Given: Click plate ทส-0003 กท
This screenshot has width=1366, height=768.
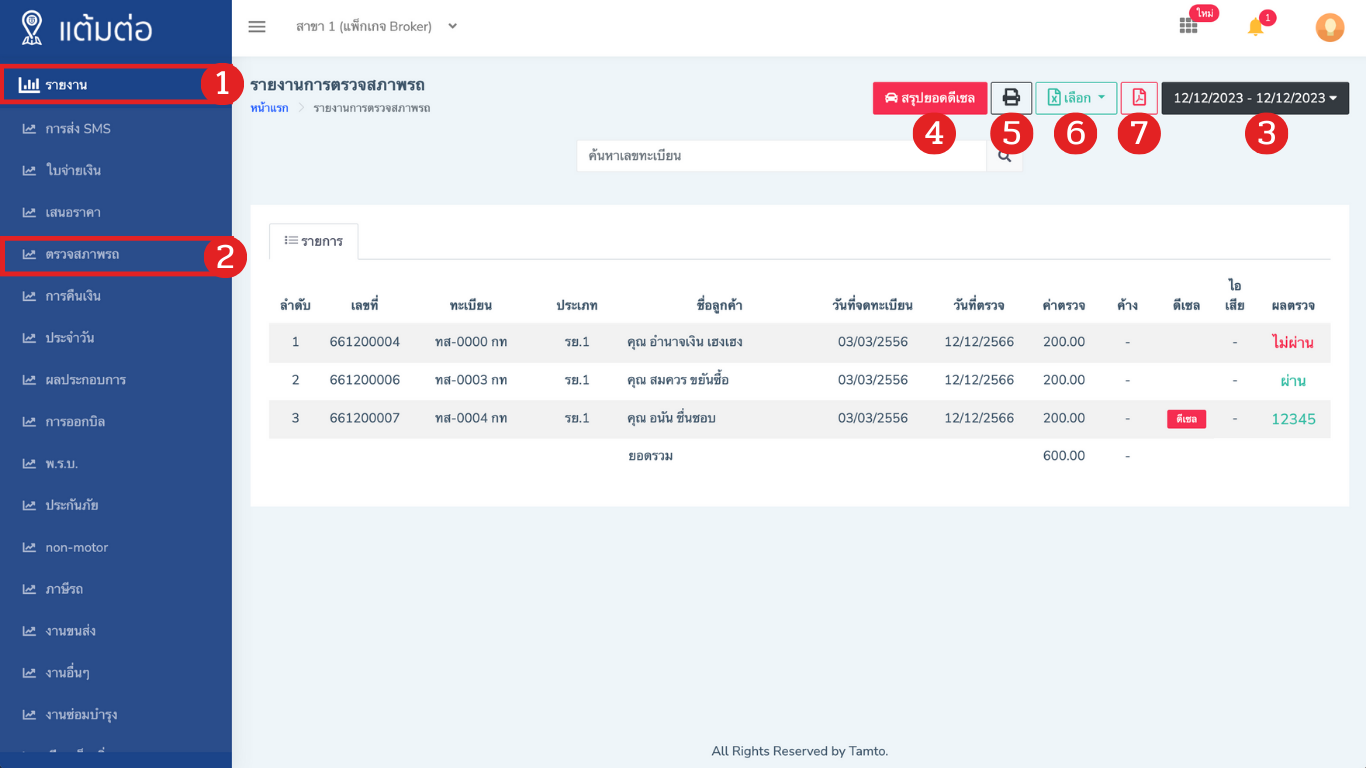Looking at the screenshot, I should pyautogui.click(x=471, y=380).
